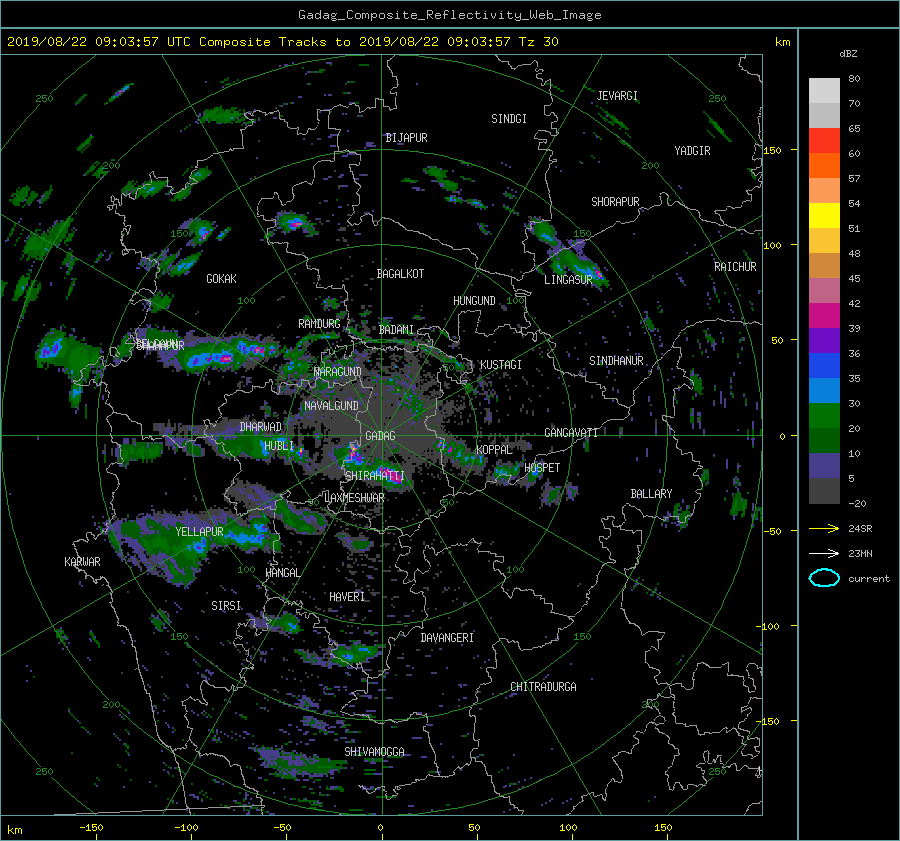Screen dimensions: 900x841
Task: Pick the green 20 dBZ color swatch
Action: (824, 416)
